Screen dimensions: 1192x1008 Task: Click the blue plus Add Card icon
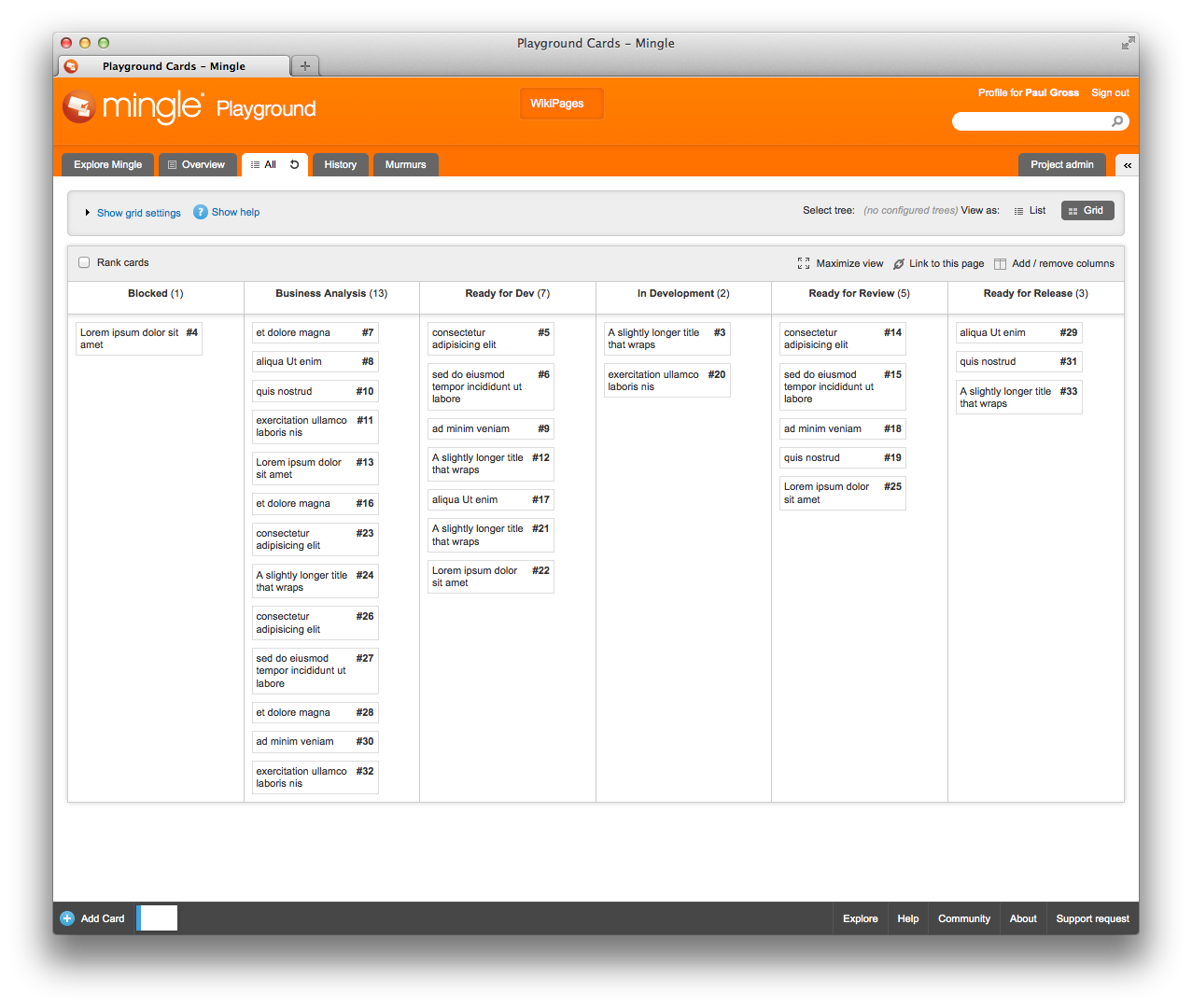click(67, 918)
